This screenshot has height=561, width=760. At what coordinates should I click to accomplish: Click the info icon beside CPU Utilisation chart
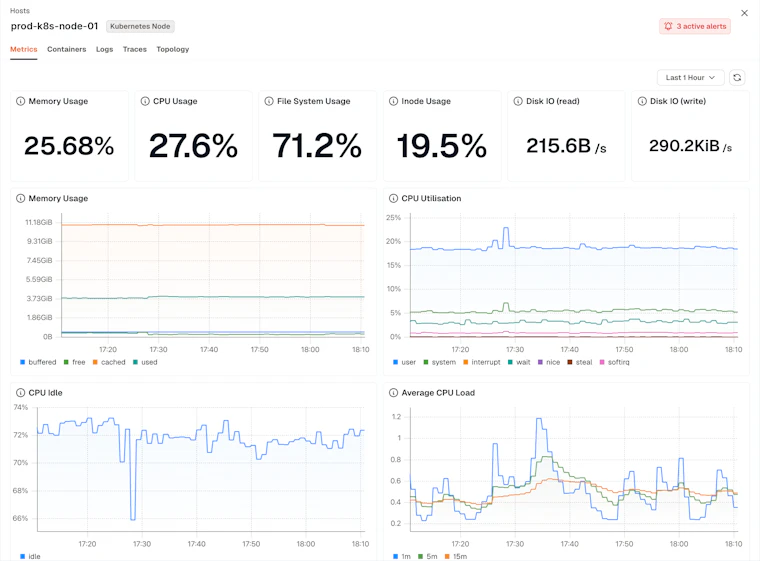pyautogui.click(x=393, y=198)
